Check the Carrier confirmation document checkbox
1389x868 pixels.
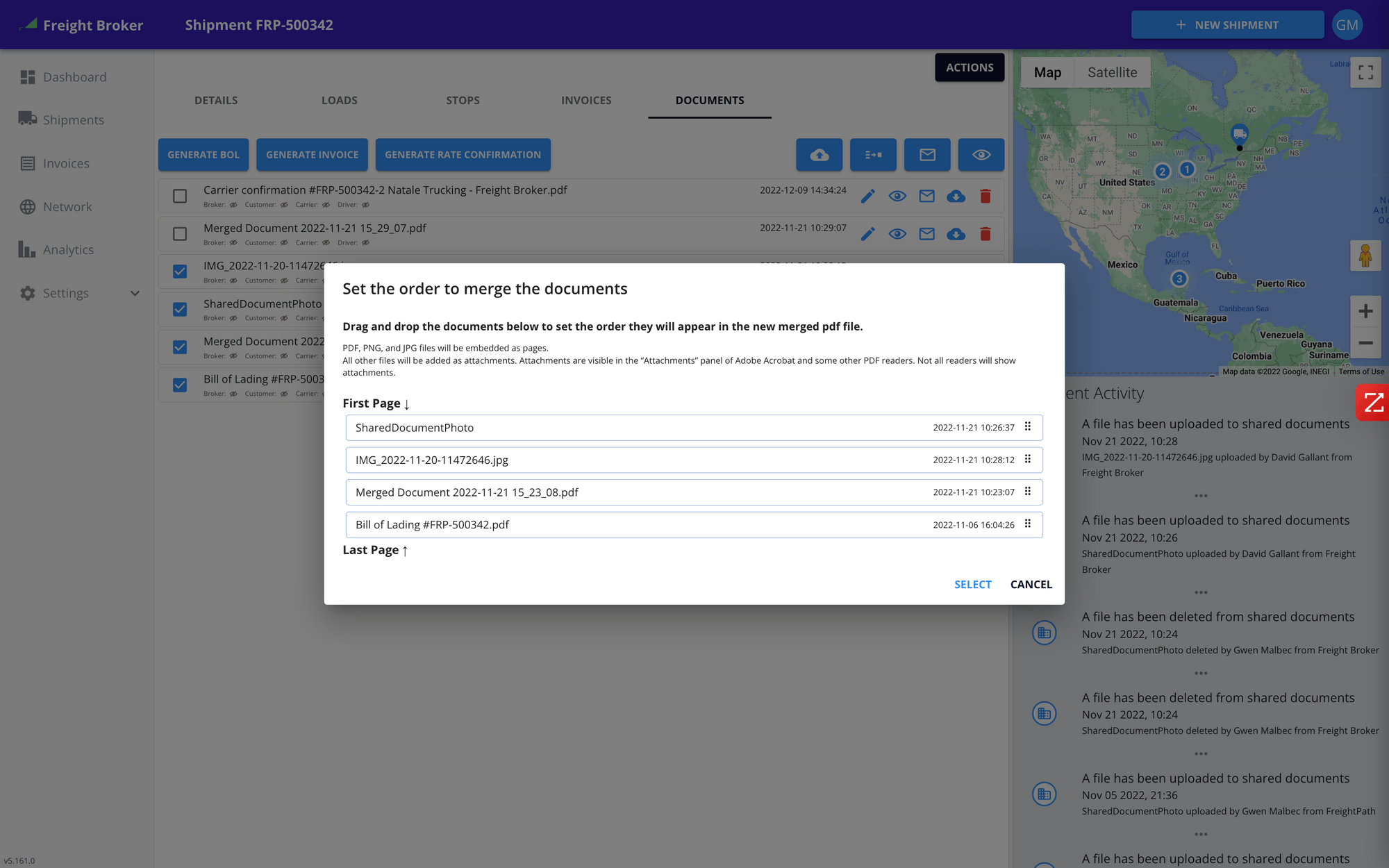click(x=180, y=196)
